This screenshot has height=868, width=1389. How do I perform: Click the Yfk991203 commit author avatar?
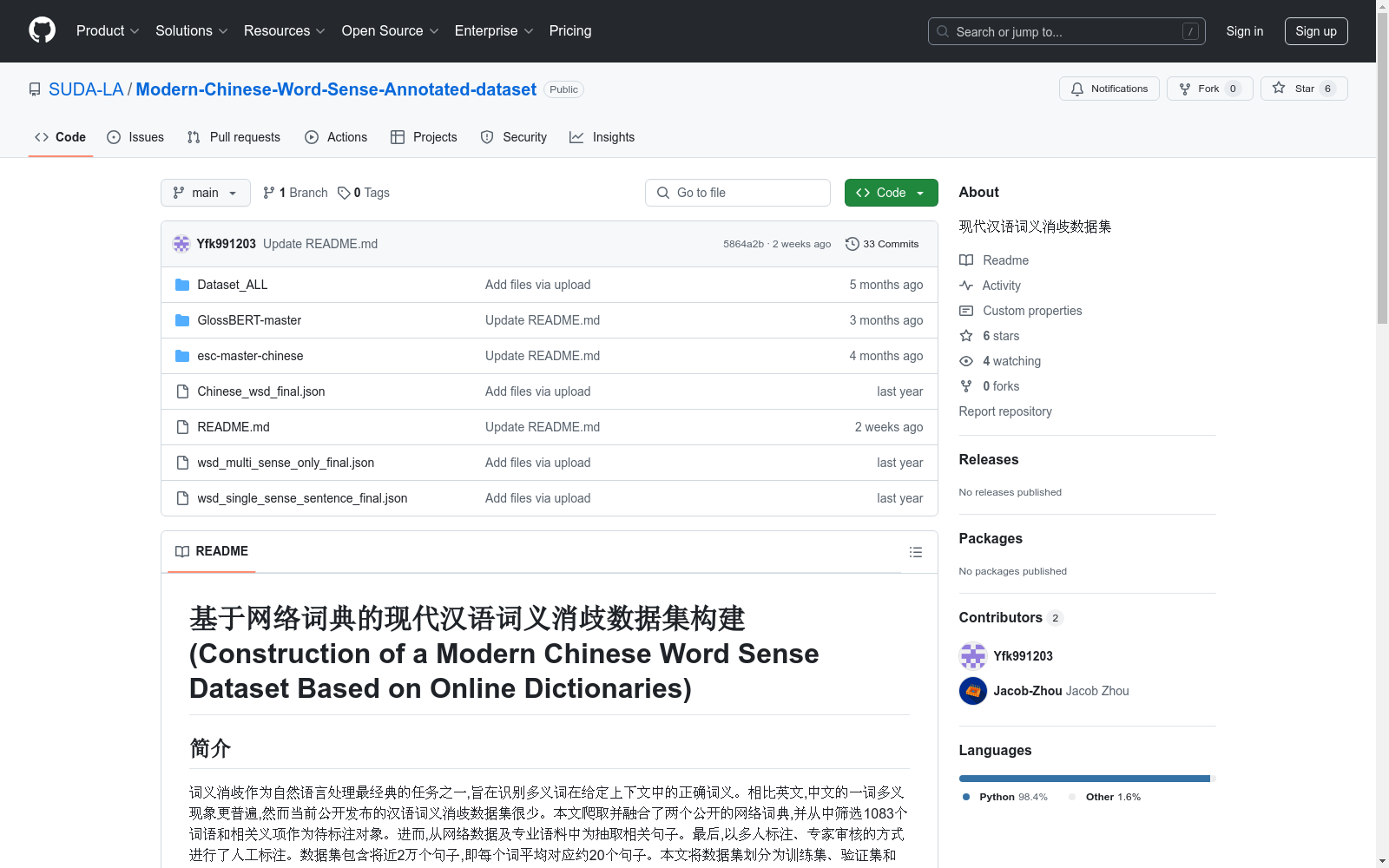click(x=181, y=244)
